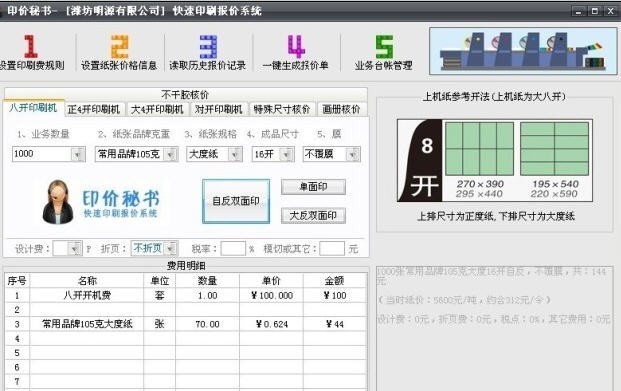Click the 自反双面印 button
This screenshot has height=391, width=621.
[236, 201]
